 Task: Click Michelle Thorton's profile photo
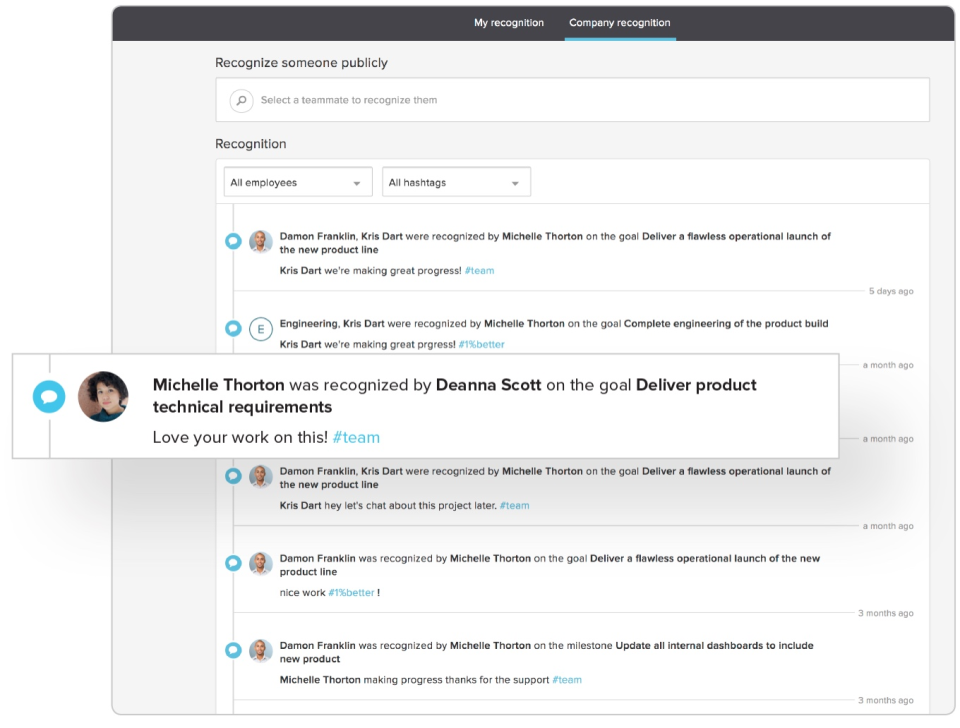coord(103,397)
